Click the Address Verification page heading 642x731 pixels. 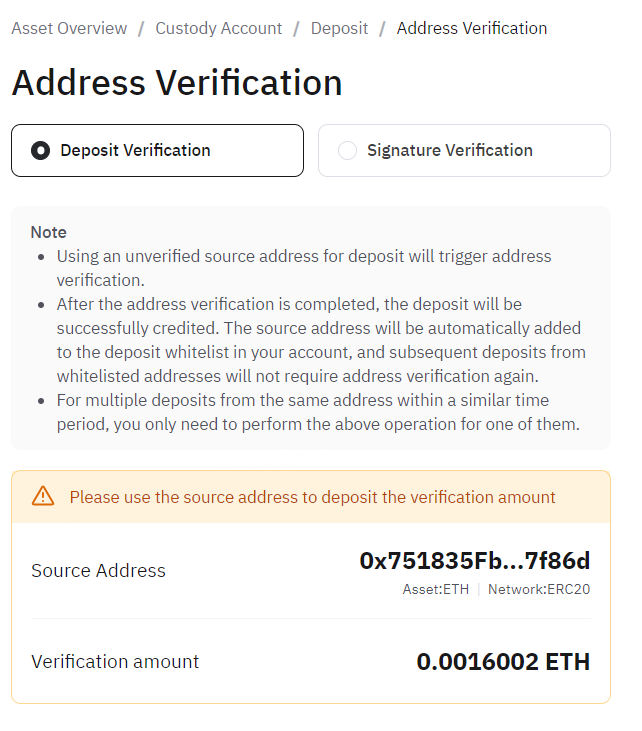(x=177, y=82)
